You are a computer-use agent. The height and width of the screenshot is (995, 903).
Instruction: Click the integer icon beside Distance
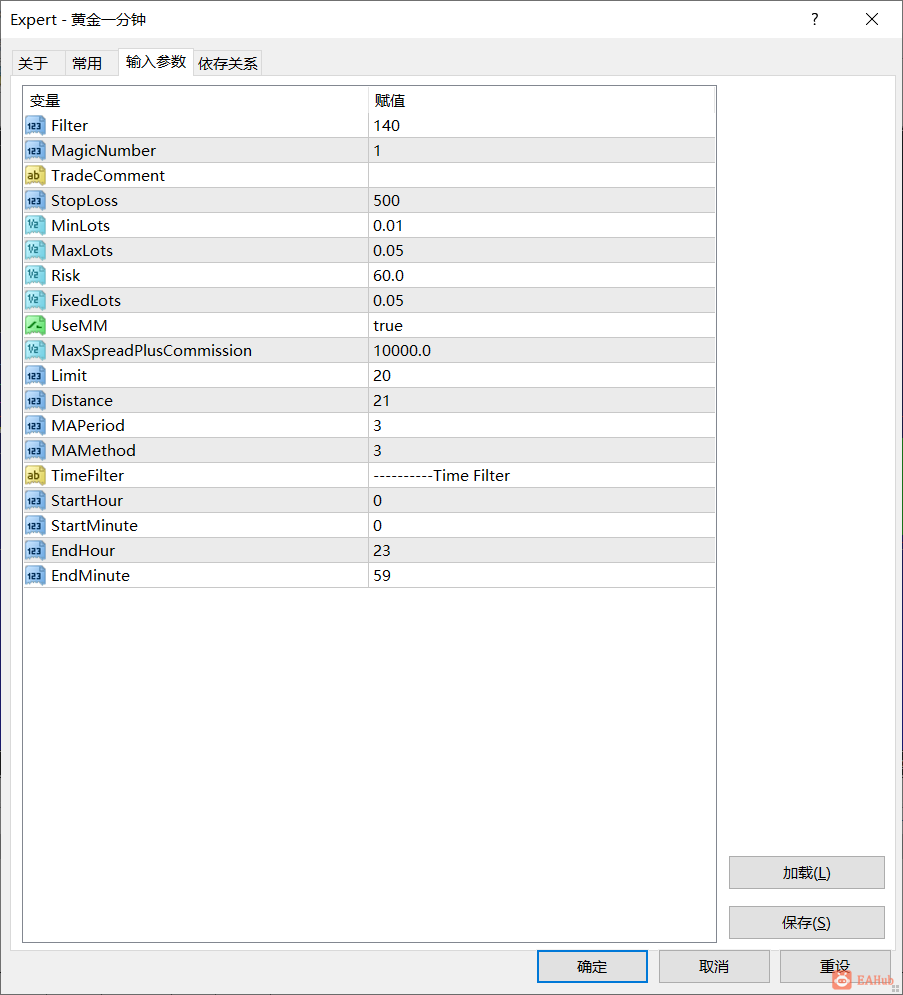35,400
